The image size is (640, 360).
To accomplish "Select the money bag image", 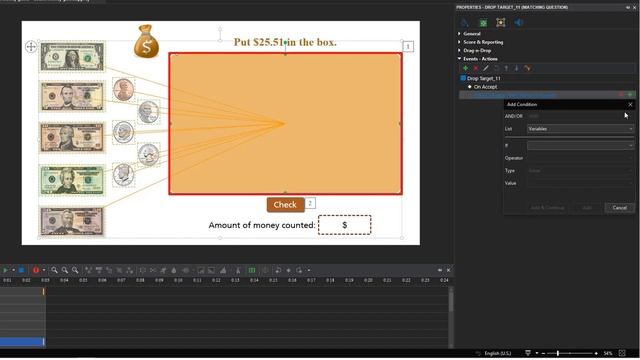I will pyautogui.click(x=146, y=41).
